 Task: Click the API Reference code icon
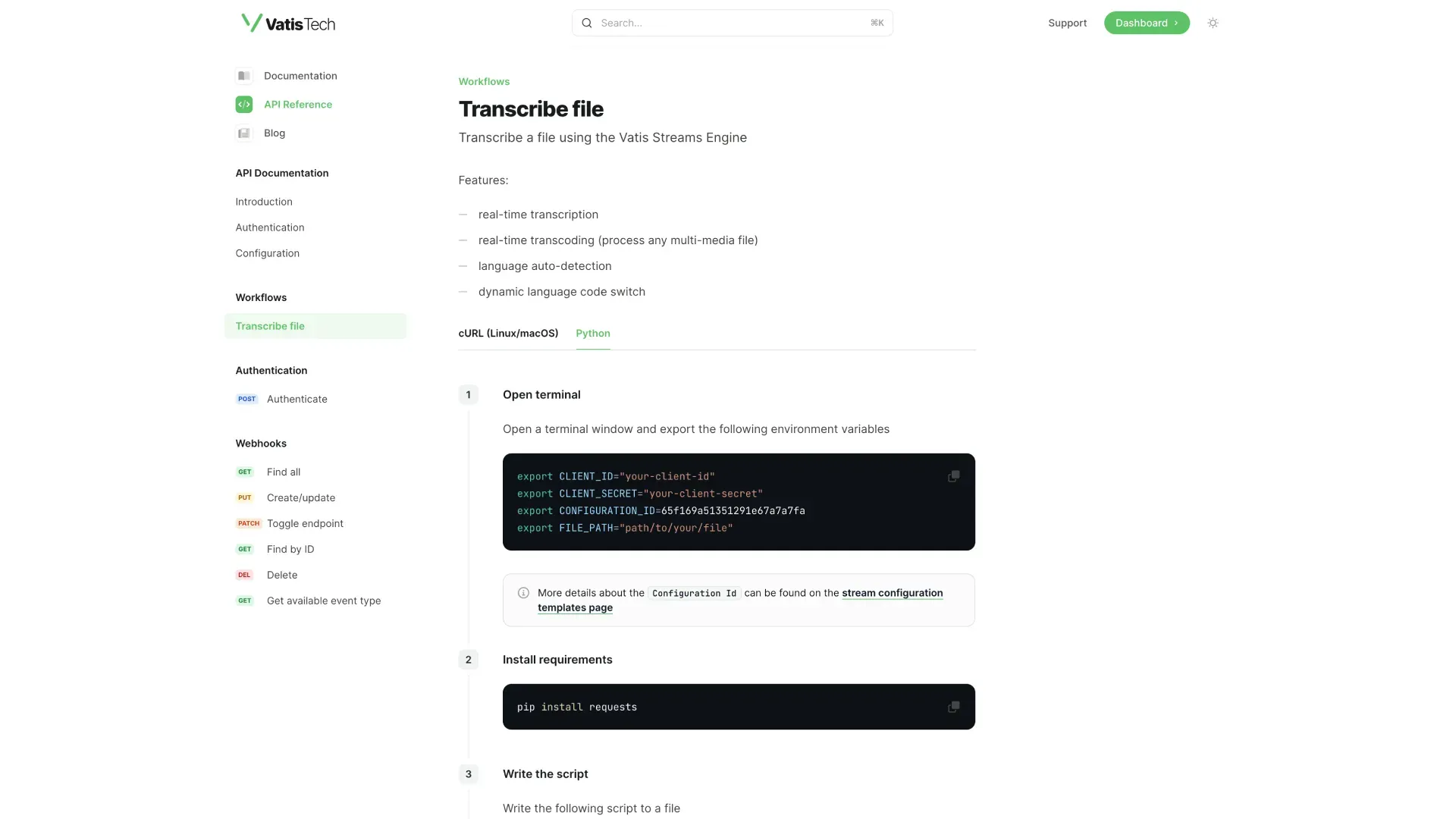[243, 105]
